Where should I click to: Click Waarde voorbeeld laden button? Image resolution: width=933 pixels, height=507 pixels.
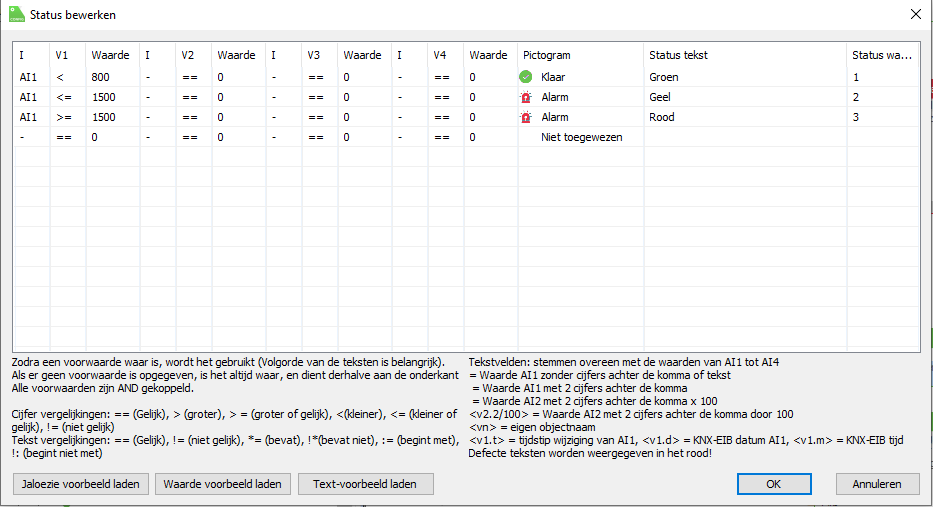224,484
